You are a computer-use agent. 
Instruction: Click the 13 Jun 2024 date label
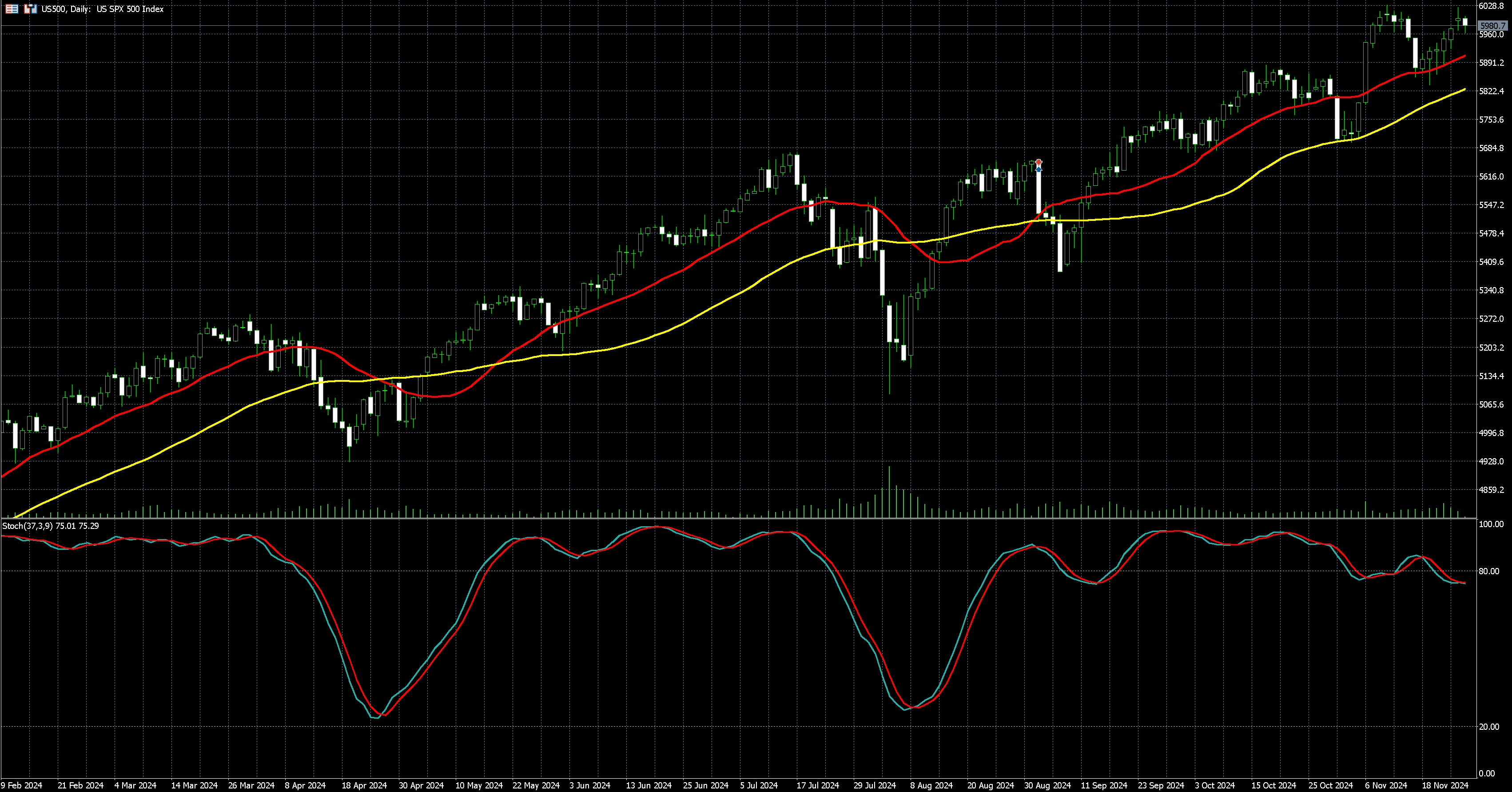click(649, 785)
